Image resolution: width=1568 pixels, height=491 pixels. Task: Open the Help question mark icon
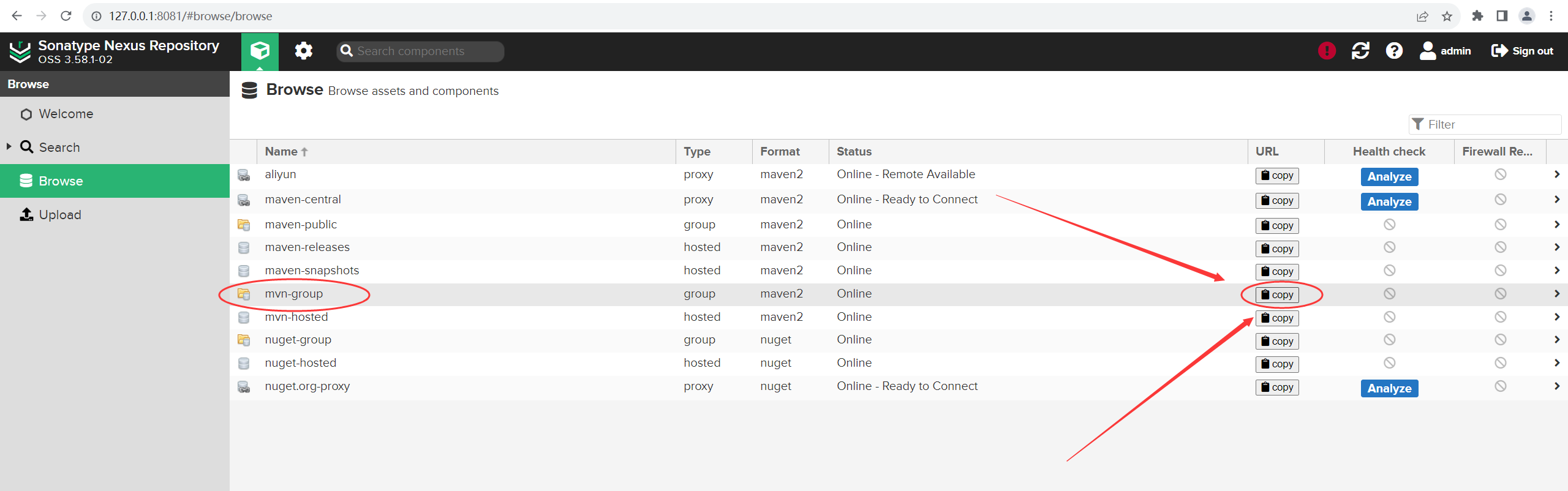point(1394,51)
